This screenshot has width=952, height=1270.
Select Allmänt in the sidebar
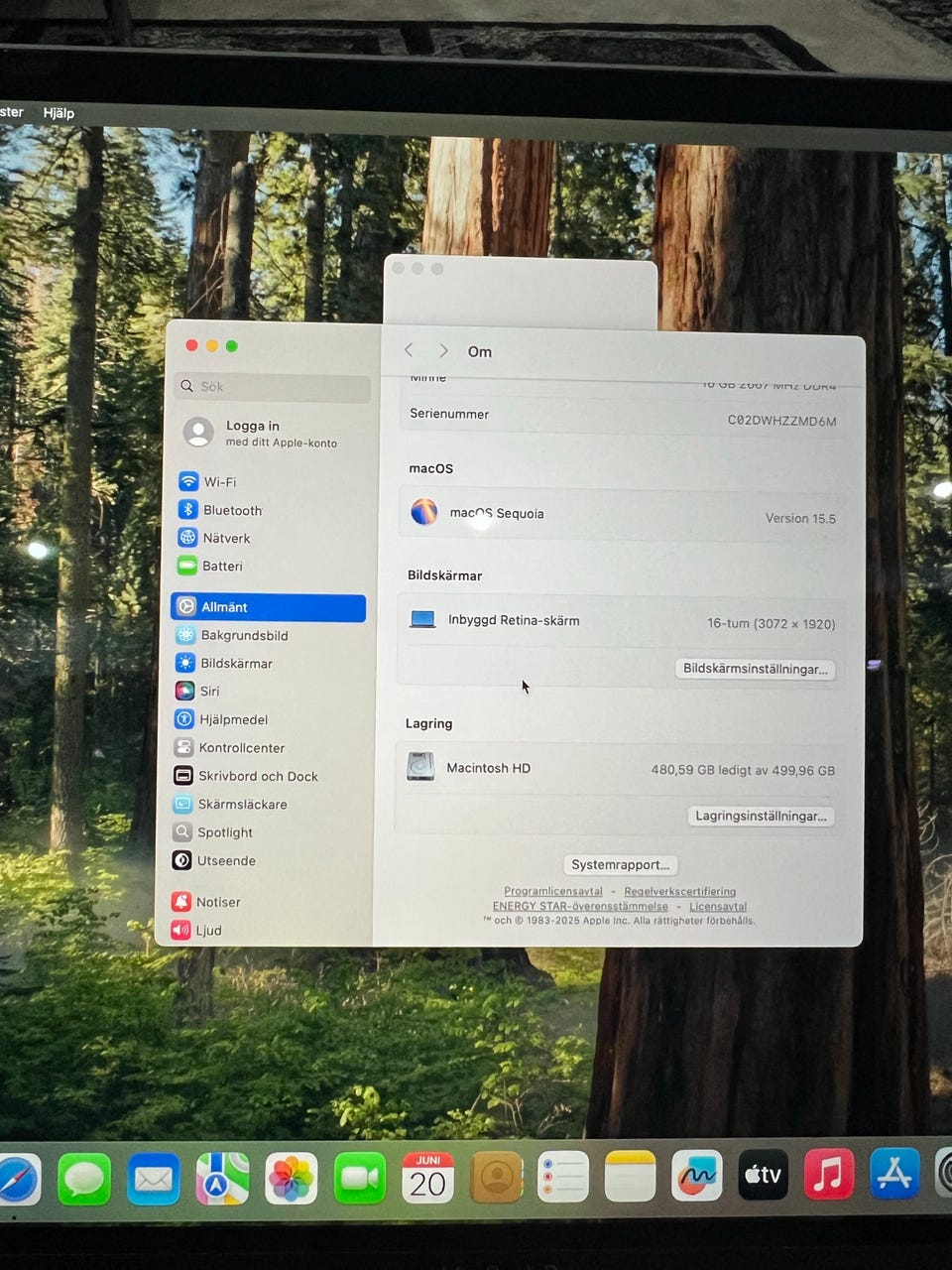pos(269,607)
